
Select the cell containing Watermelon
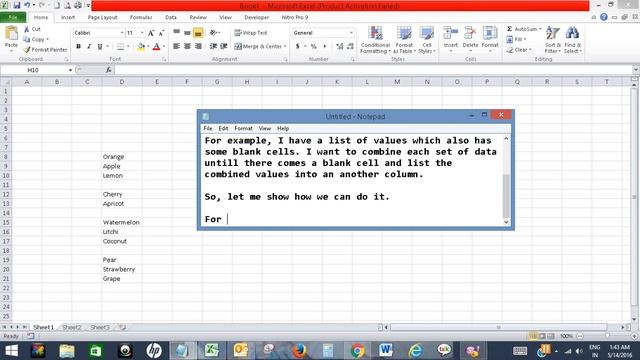122,222
